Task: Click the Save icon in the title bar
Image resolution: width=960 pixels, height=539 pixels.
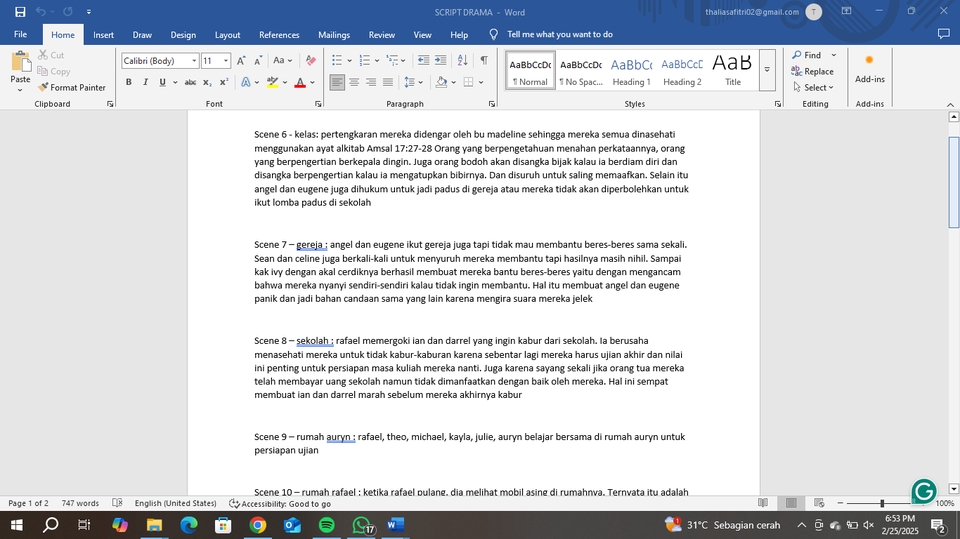Action: coord(20,12)
